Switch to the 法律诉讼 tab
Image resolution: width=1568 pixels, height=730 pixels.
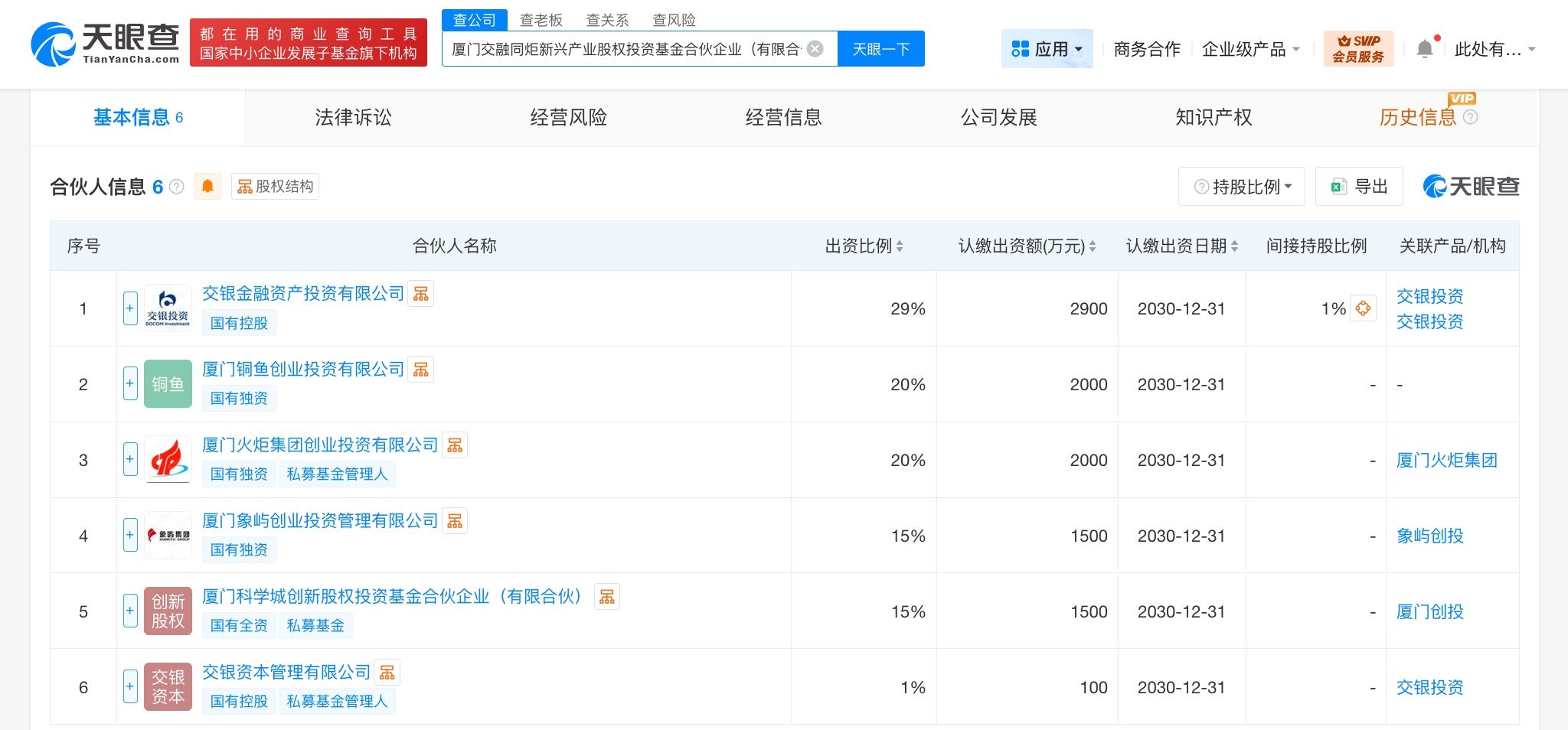353,117
